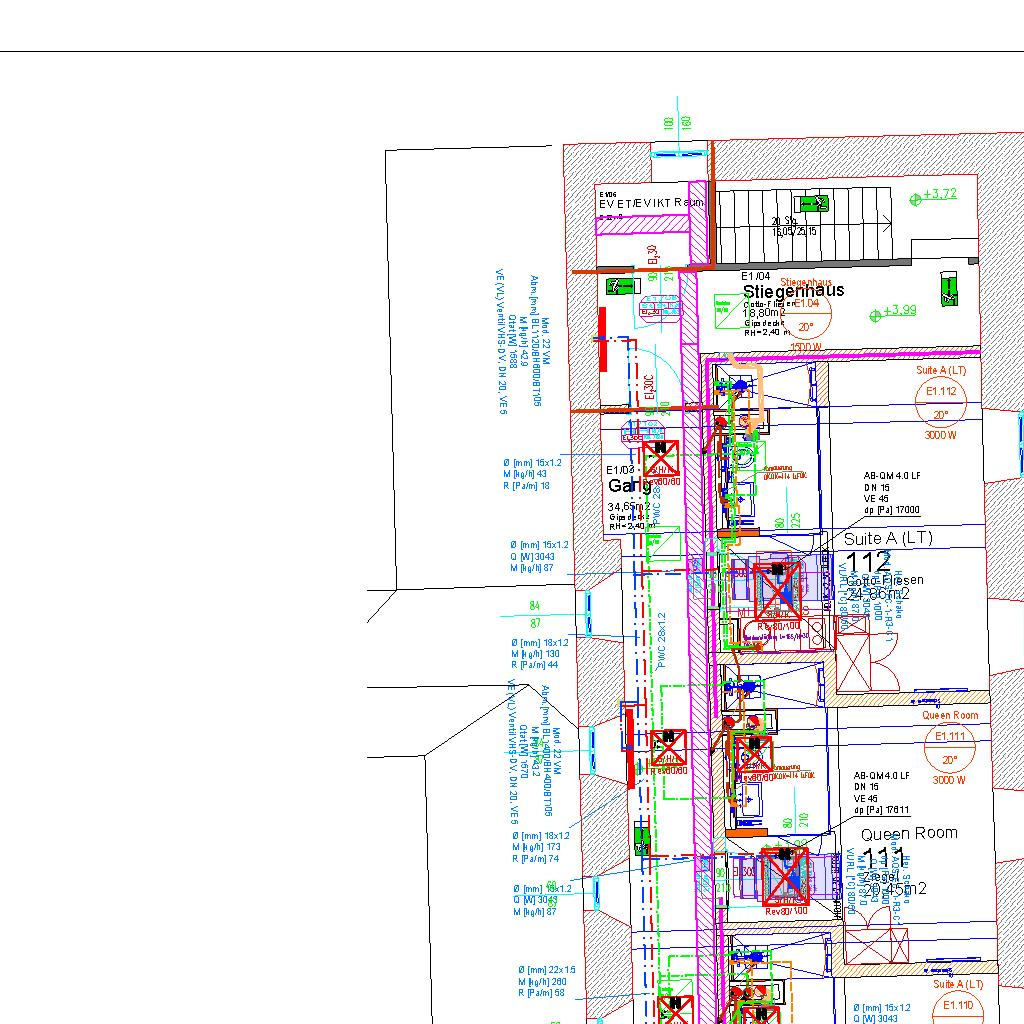This screenshot has width=1024, height=1024.
Task: Select the red crossed box labeled Rev80/100 in Suite 112
Action: pos(778,590)
